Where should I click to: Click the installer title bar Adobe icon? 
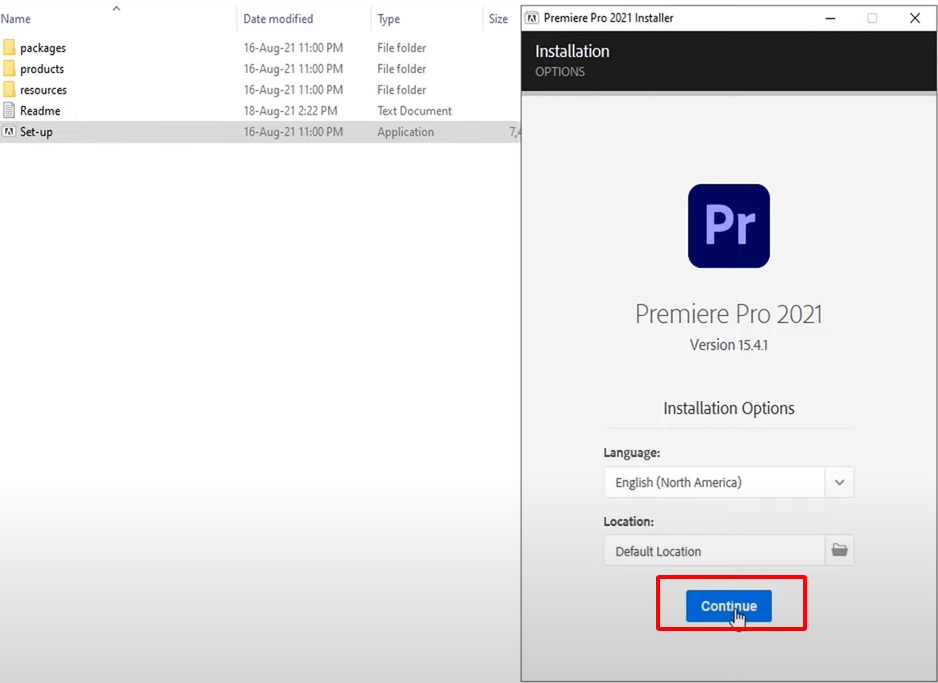pyautogui.click(x=532, y=18)
